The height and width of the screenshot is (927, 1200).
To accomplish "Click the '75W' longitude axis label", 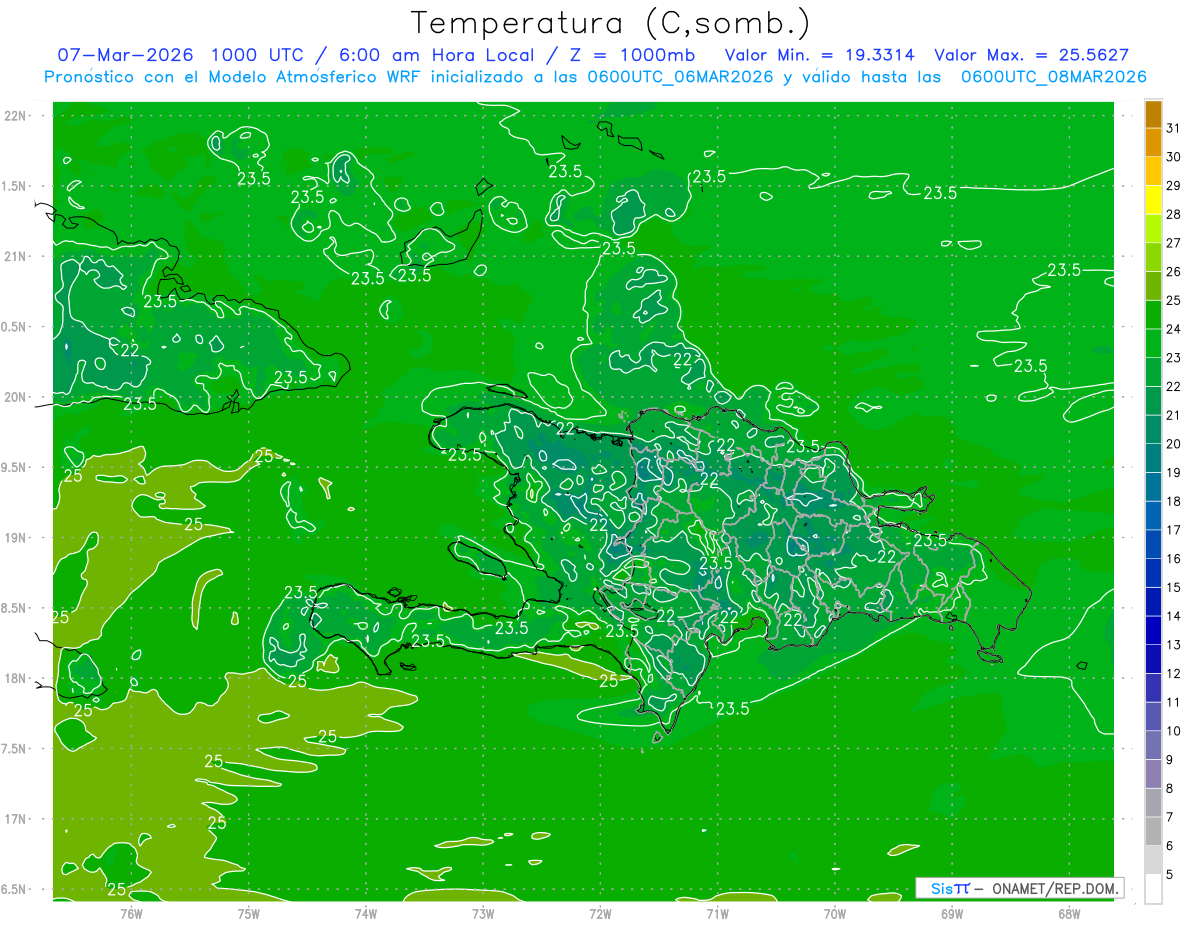I will coord(249,913).
